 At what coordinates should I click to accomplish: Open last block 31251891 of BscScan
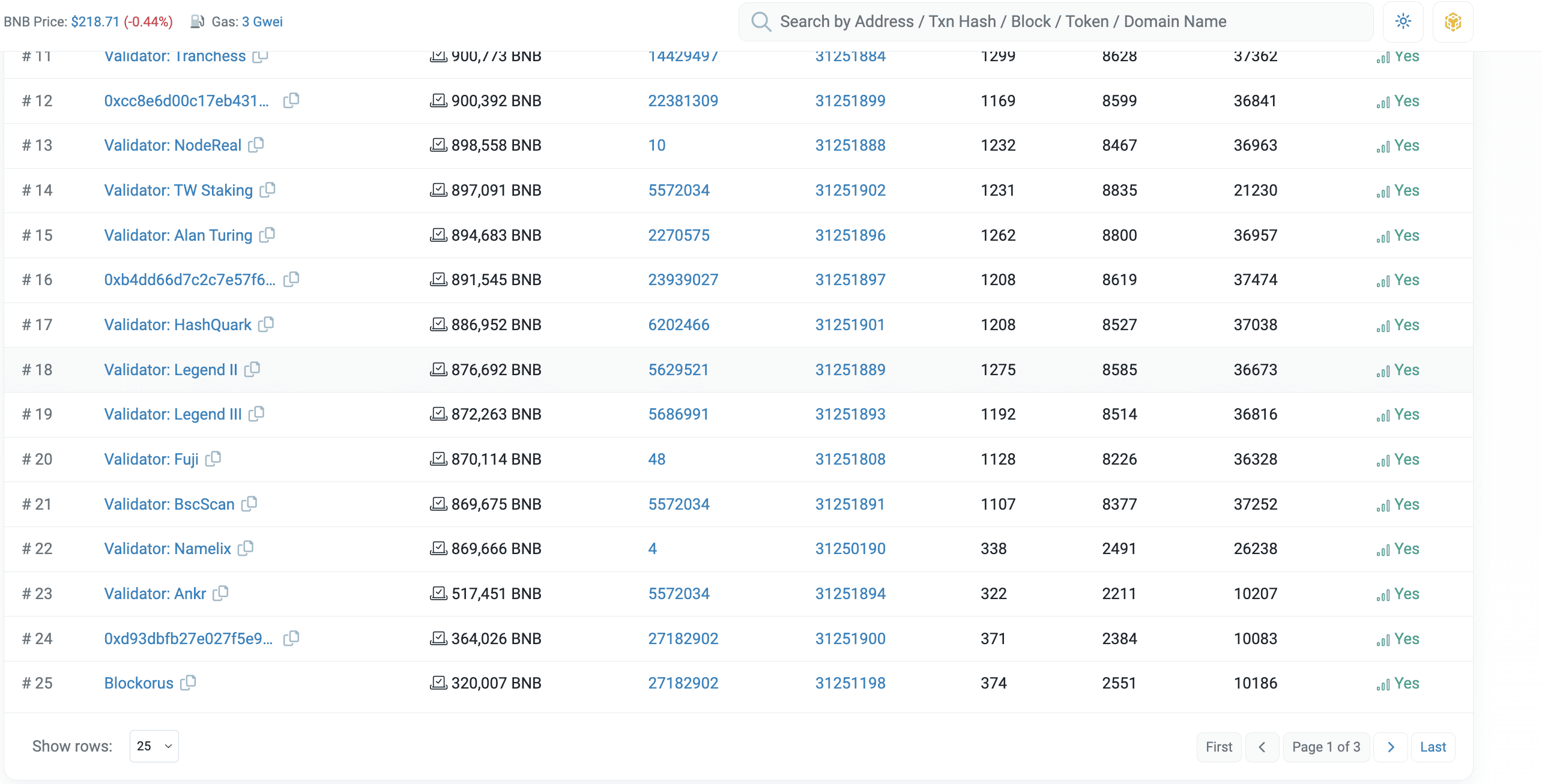[850, 504]
